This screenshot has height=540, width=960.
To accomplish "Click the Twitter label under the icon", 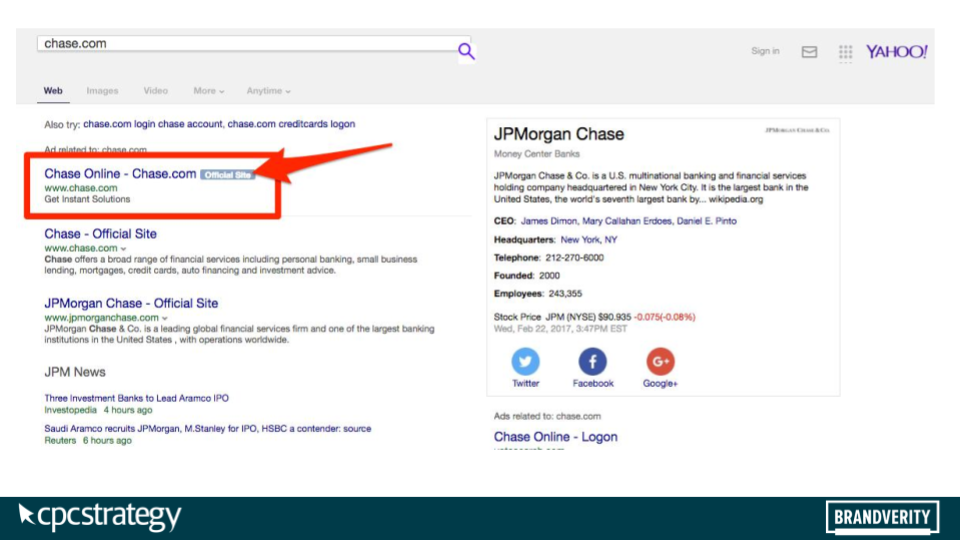I will coord(525,383).
